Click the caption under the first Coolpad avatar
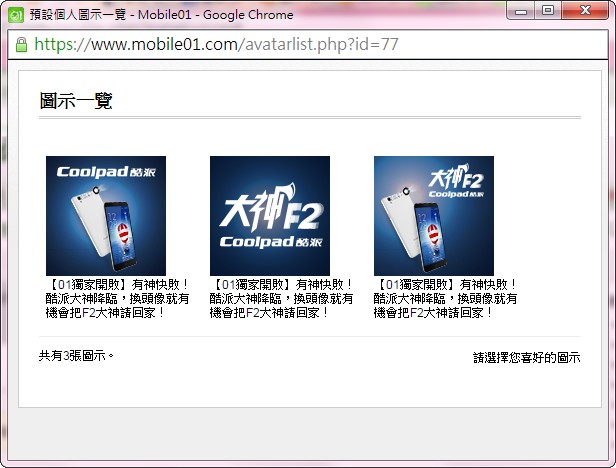Viewport: 616px width, 468px height. (x=117, y=299)
